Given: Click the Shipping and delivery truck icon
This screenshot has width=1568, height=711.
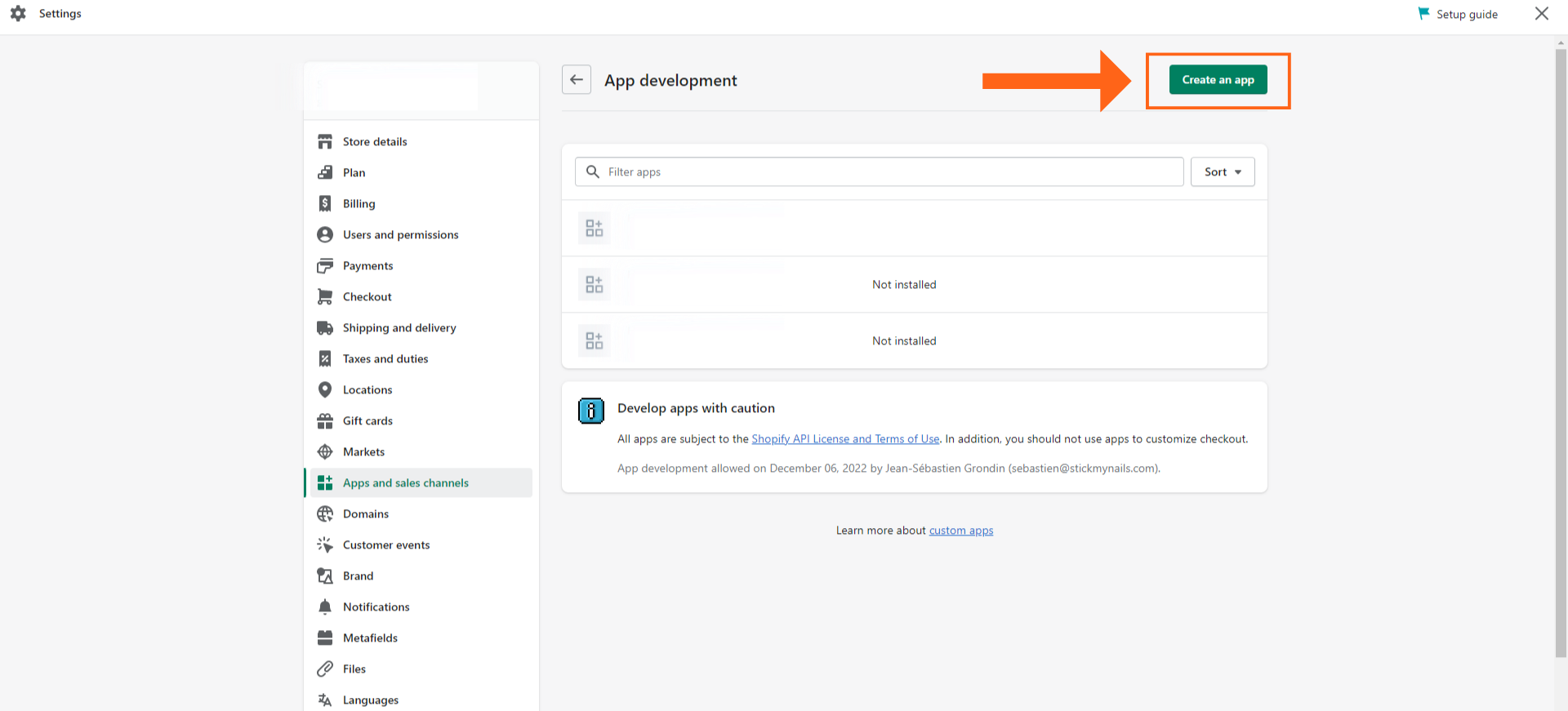Looking at the screenshot, I should coord(325,328).
